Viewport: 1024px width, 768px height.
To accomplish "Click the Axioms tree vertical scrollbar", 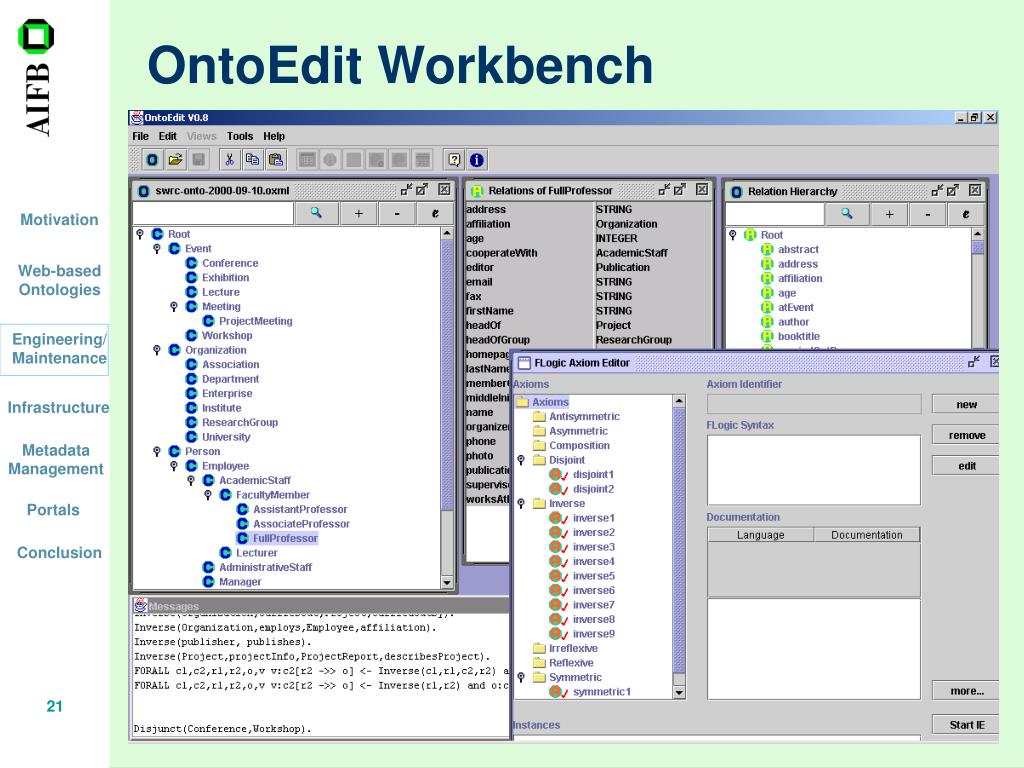I will tap(679, 547).
